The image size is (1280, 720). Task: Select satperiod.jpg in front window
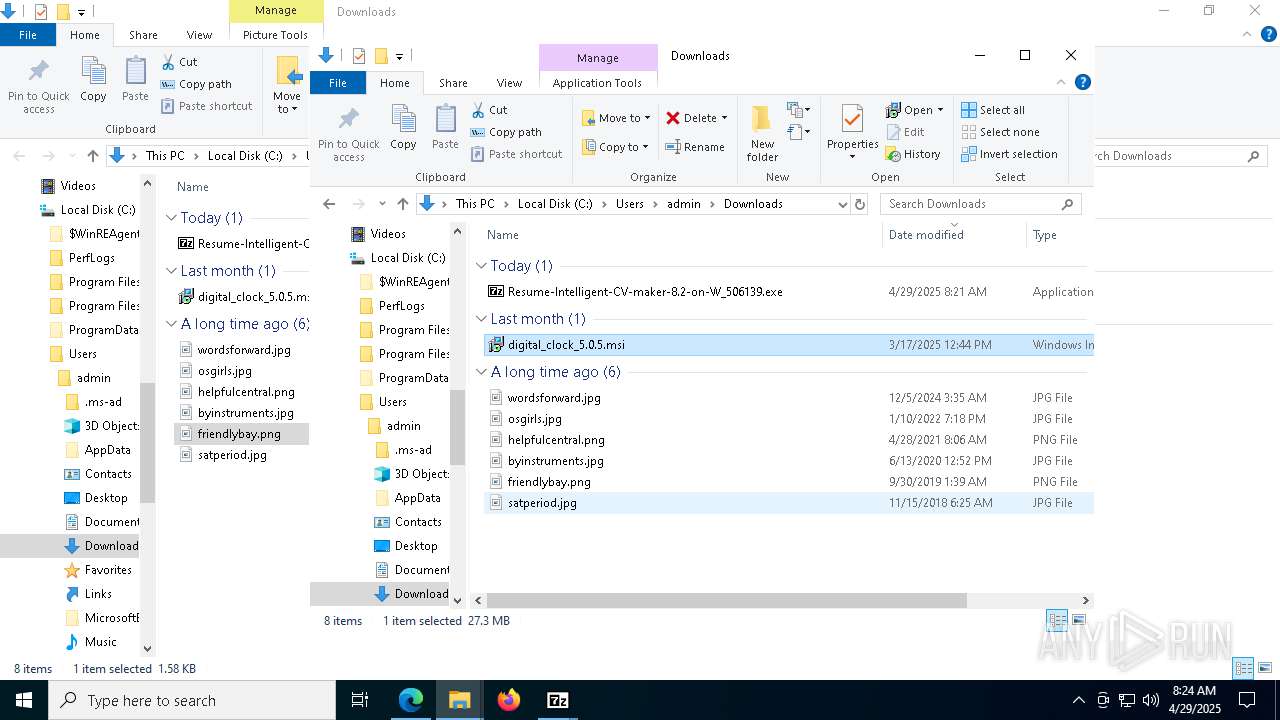click(x=542, y=503)
